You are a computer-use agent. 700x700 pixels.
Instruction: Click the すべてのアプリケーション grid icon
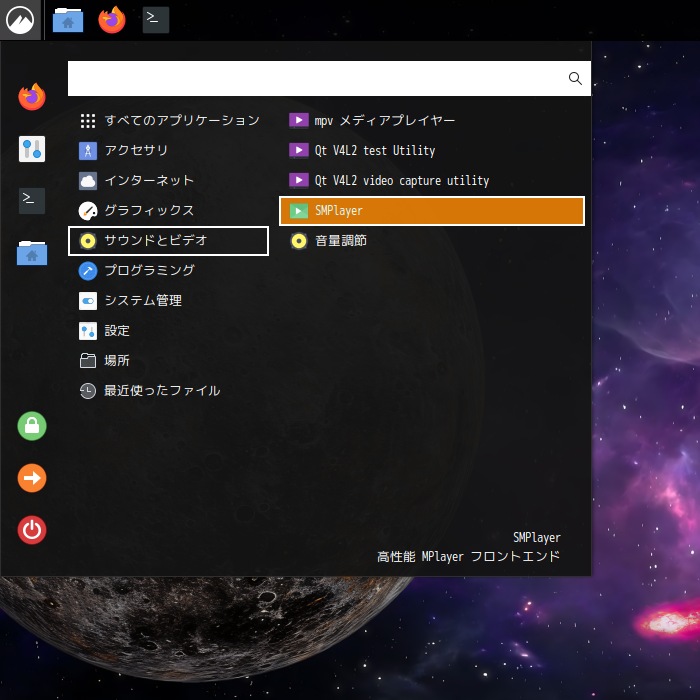point(88,121)
